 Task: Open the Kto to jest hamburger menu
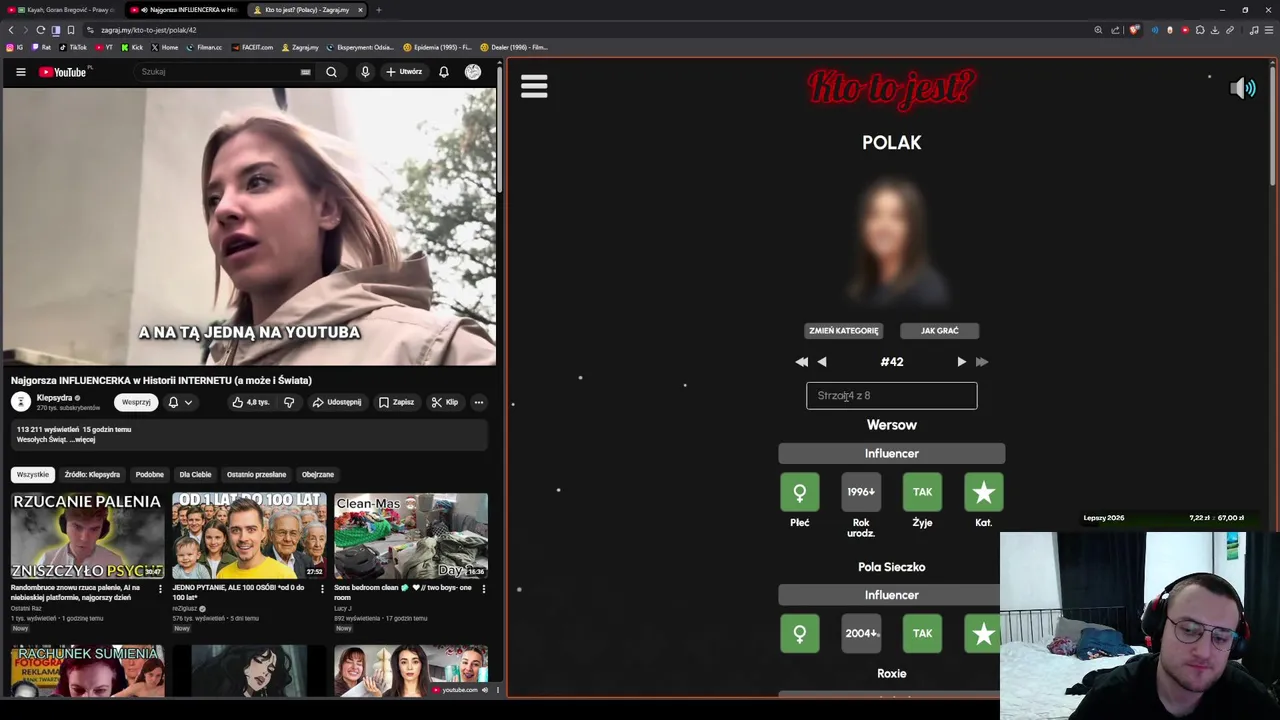point(534,87)
